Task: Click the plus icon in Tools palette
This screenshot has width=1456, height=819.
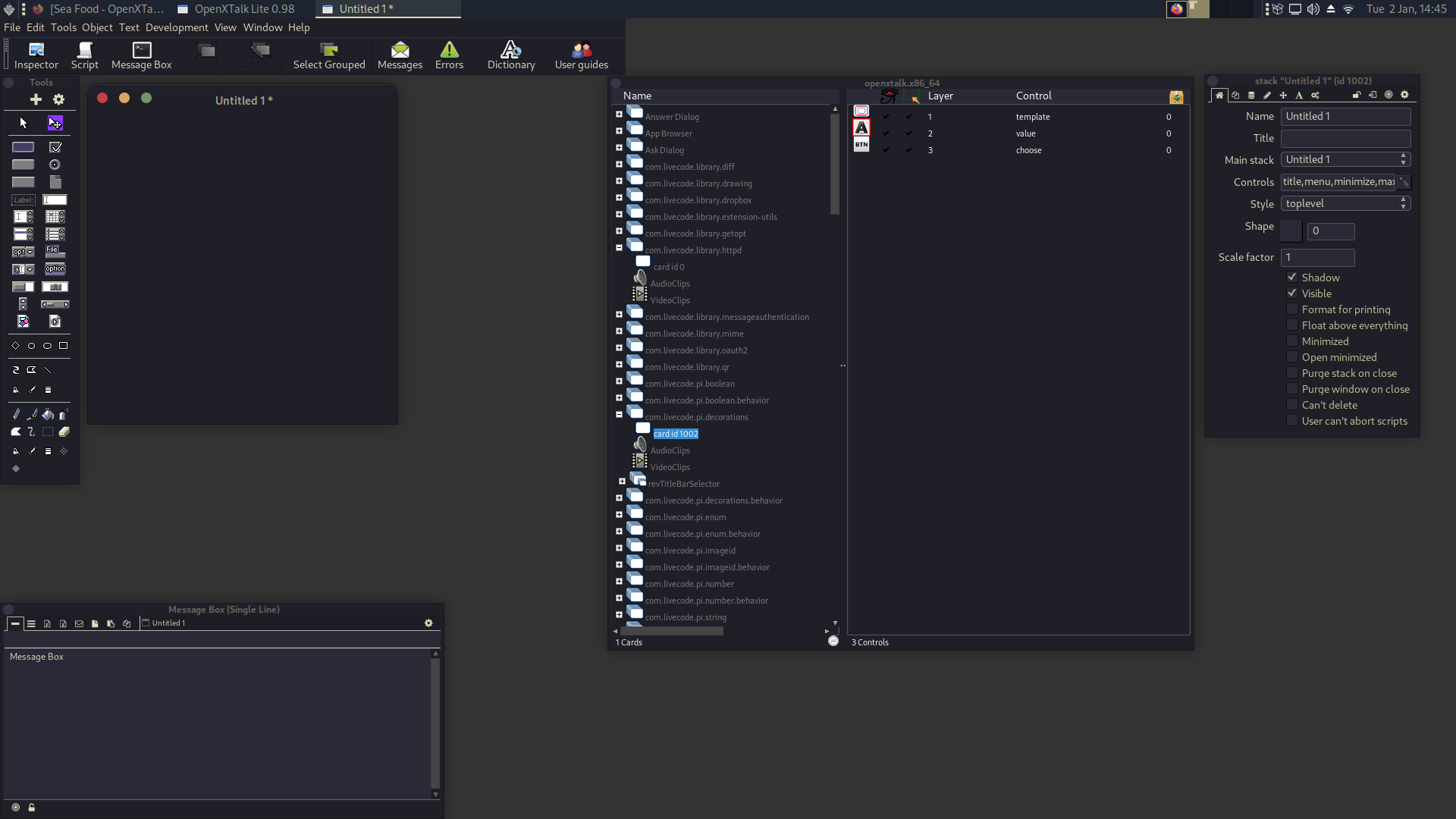Action: tap(36, 99)
